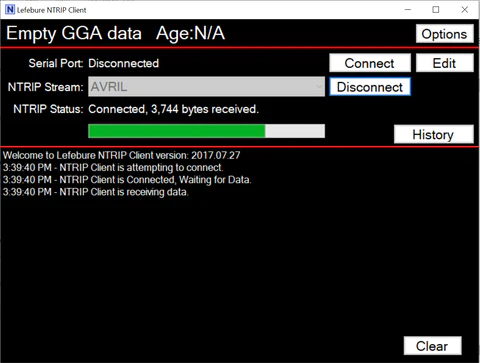This screenshot has width=480, height=363.
Task: Click the window title 'Lefebure NTRIP Client'
Action: point(51,10)
